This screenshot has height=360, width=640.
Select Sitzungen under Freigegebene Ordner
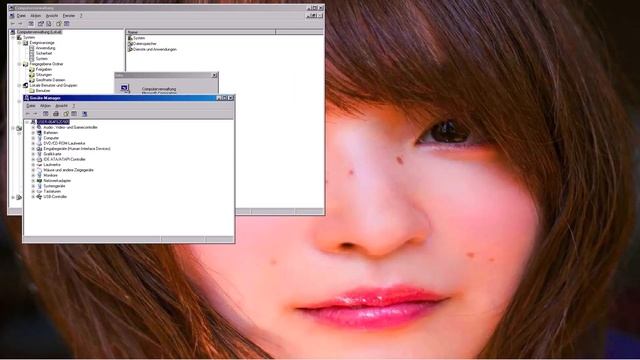tap(44, 75)
